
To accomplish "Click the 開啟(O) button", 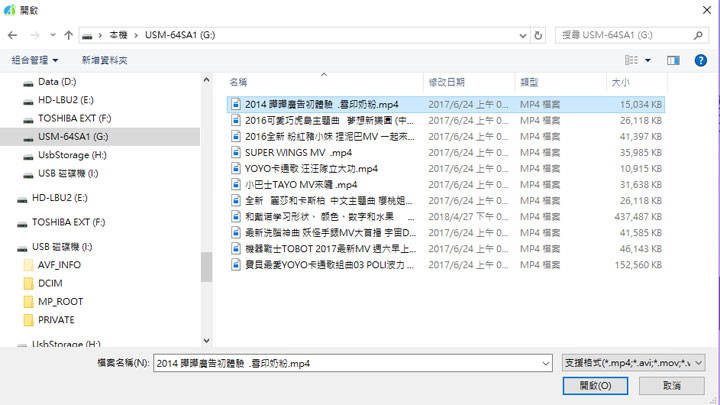I will [595, 386].
